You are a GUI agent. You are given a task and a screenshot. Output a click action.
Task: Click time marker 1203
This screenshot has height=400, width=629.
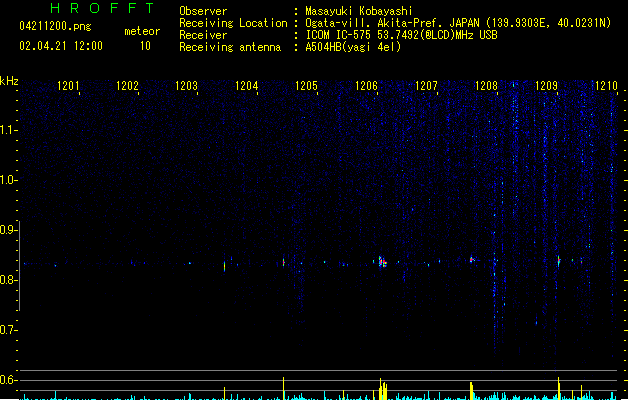click(187, 86)
